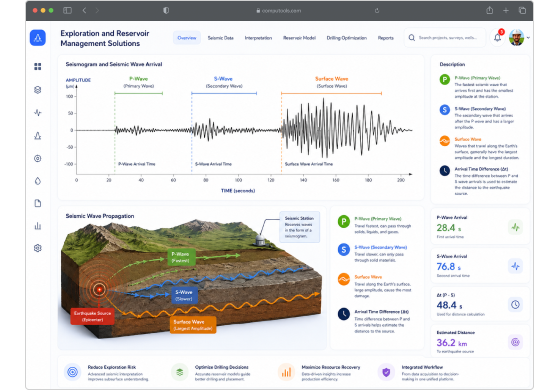Go to the Drilling Optimization tab
This screenshot has height=390, width=560.
[x=346, y=38]
